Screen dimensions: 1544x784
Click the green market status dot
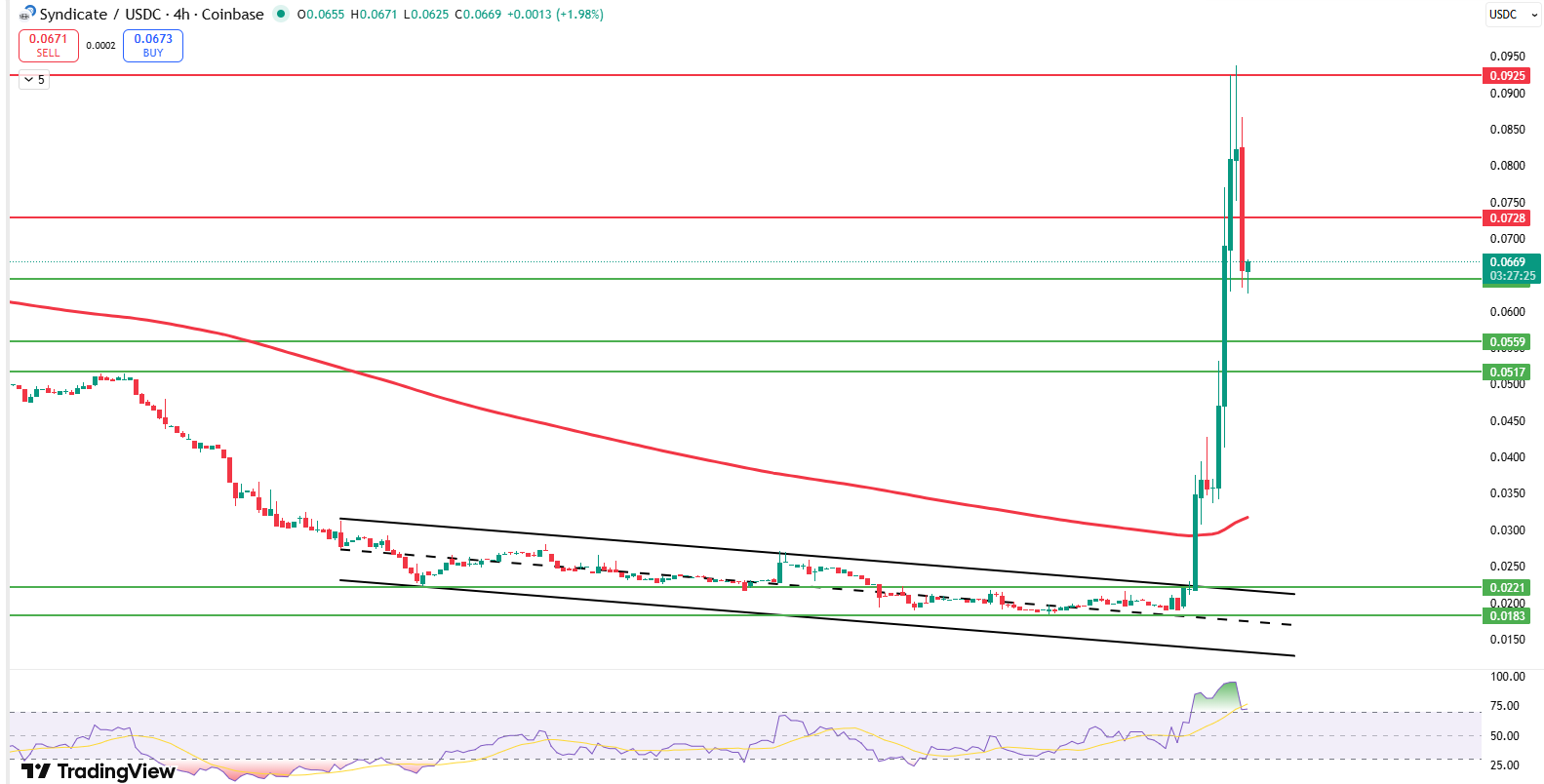281,14
